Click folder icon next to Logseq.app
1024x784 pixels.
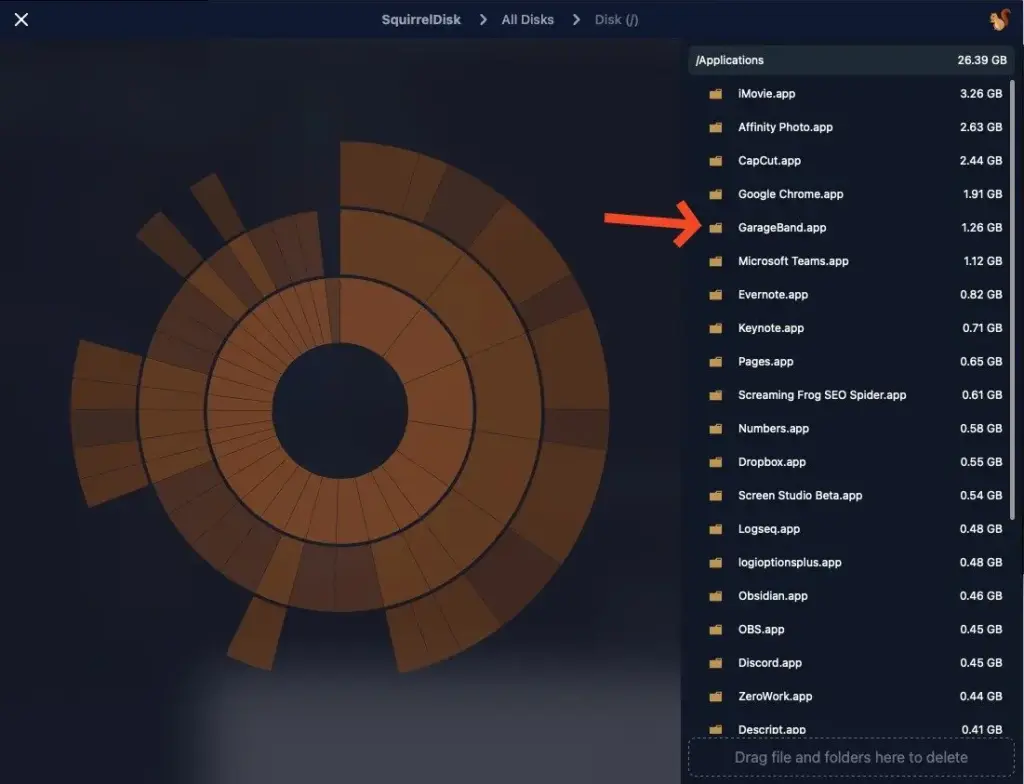tap(716, 529)
